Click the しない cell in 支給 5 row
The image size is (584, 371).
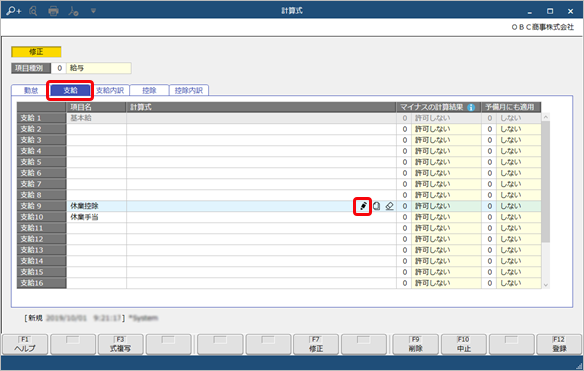519,162
